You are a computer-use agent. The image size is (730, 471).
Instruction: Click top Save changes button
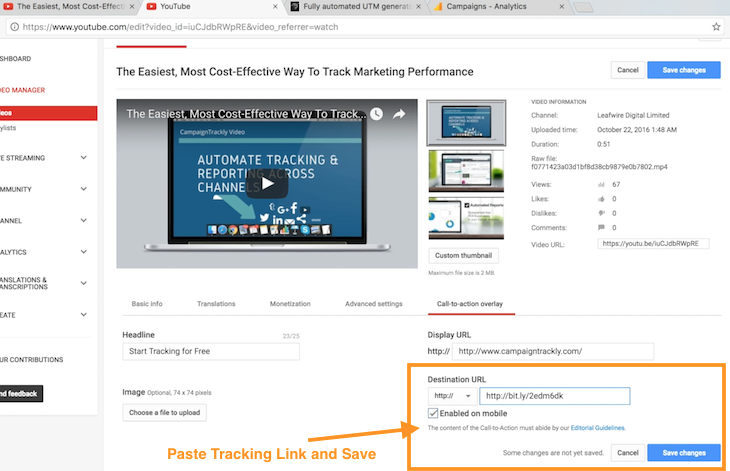pos(684,70)
